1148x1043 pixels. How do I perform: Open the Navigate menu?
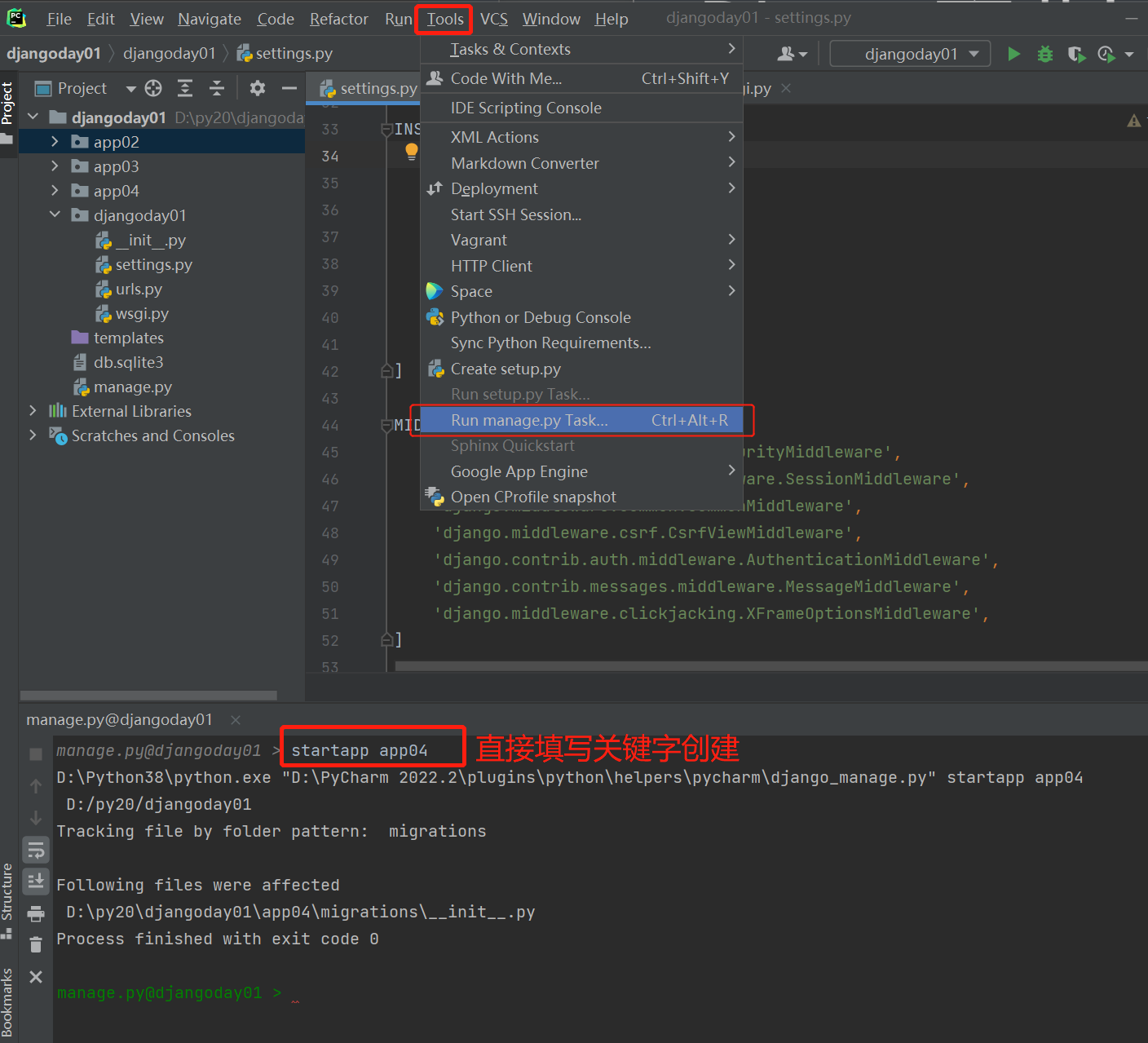(210, 19)
